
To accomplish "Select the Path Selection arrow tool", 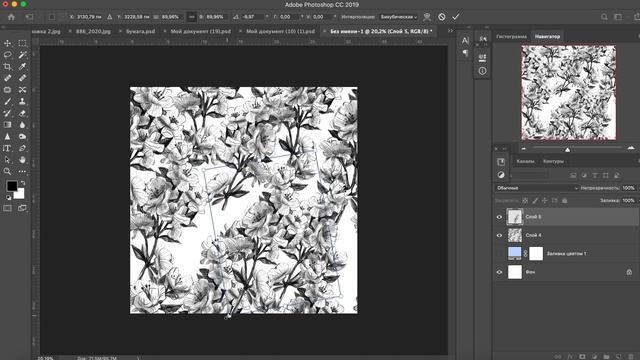I will pos(7,160).
